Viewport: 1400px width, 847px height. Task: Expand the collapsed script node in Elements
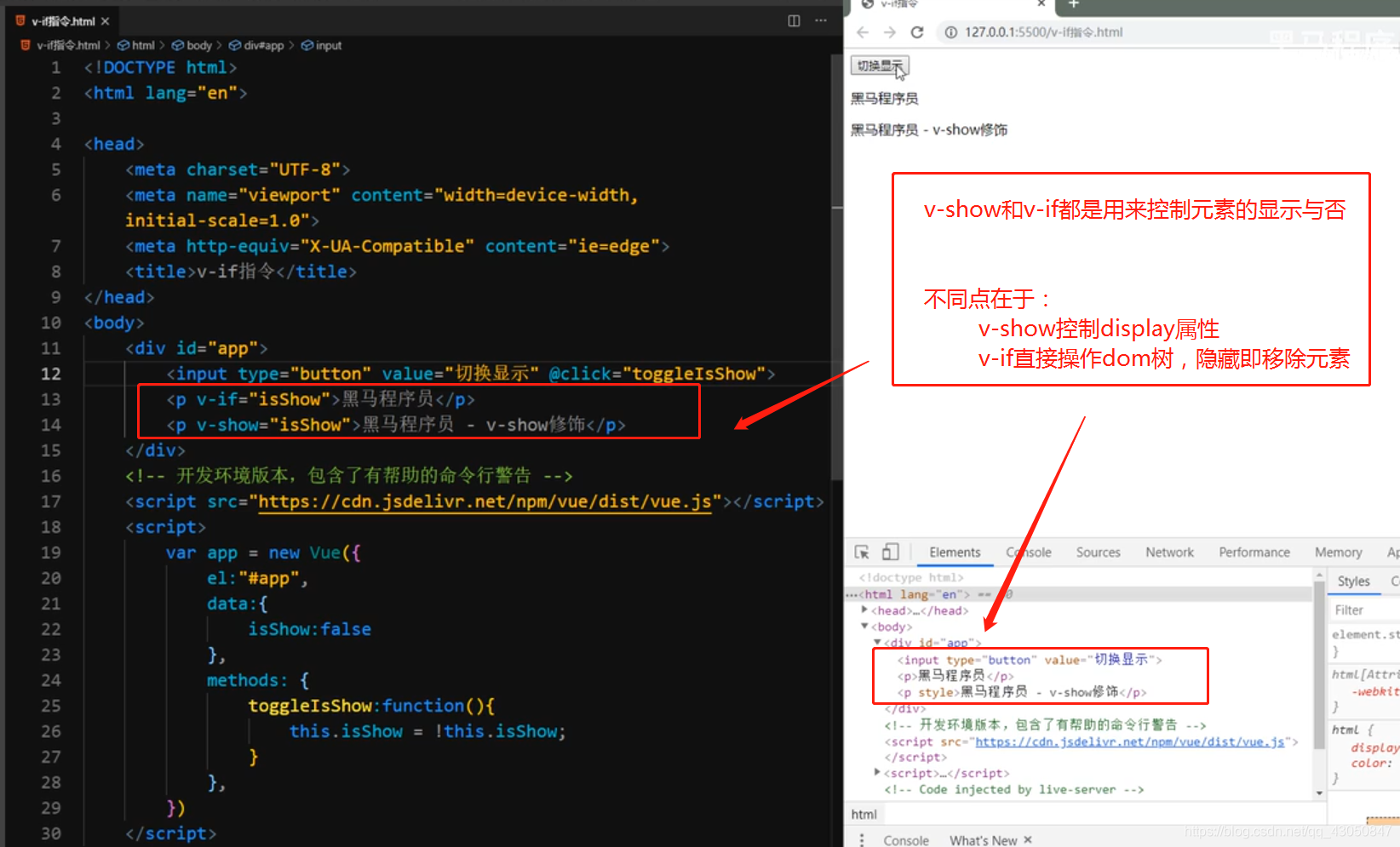(x=877, y=773)
